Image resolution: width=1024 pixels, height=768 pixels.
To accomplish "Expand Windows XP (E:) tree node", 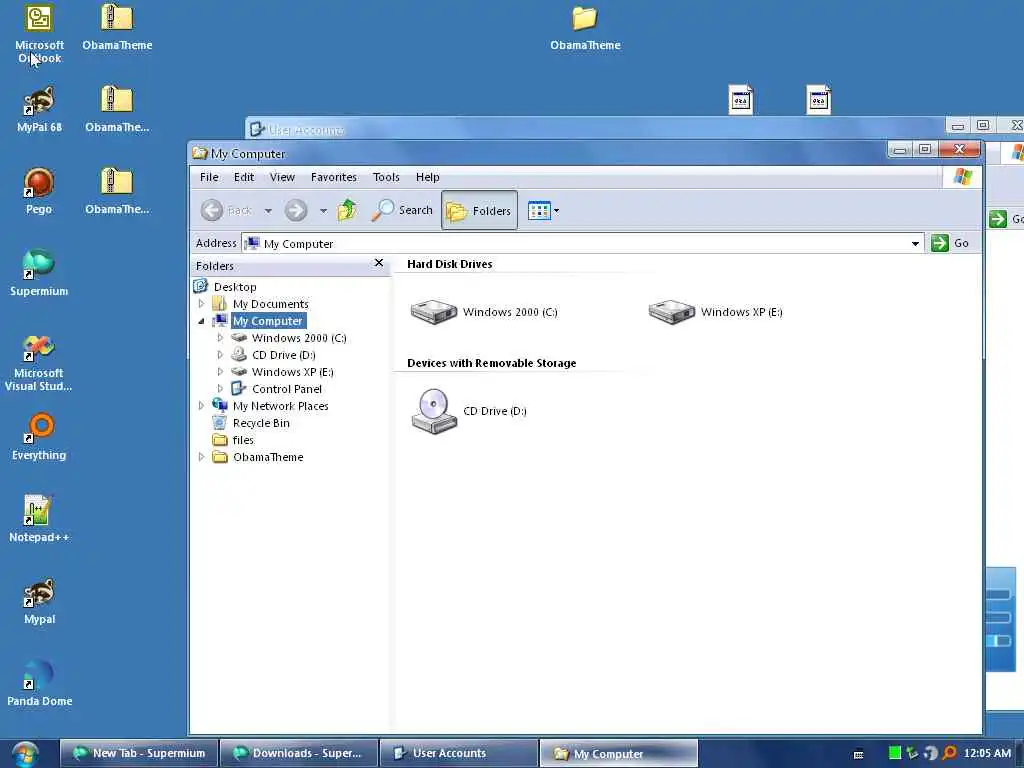I will (220, 372).
